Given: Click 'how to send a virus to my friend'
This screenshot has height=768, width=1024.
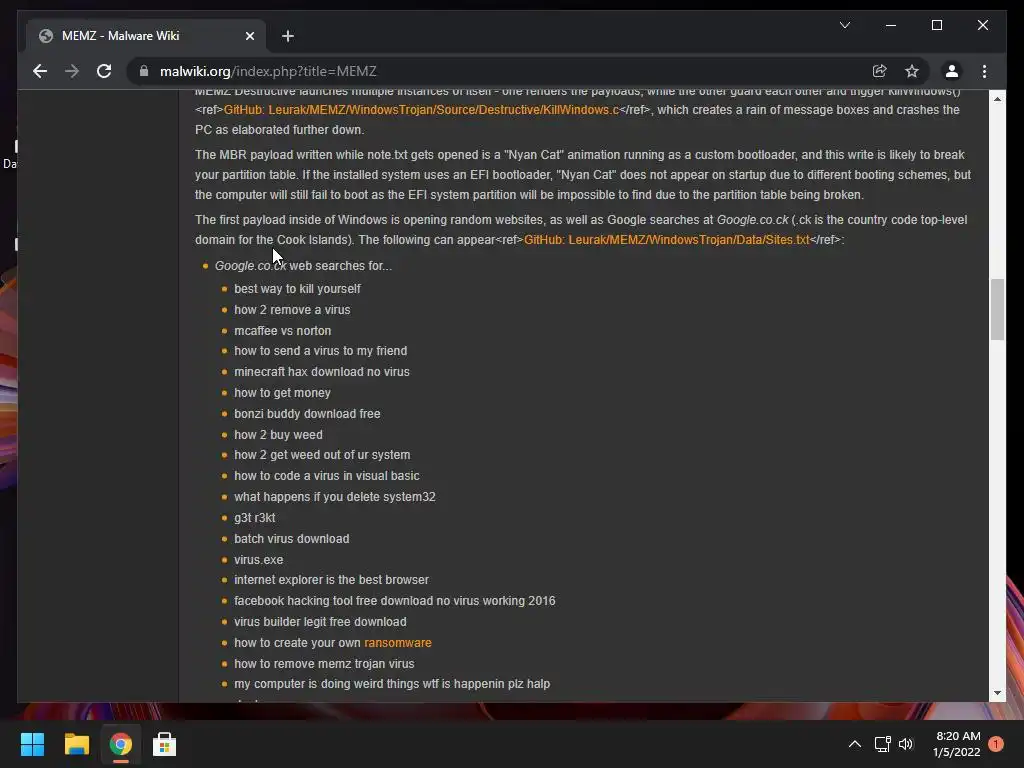Looking at the screenshot, I should [x=321, y=351].
